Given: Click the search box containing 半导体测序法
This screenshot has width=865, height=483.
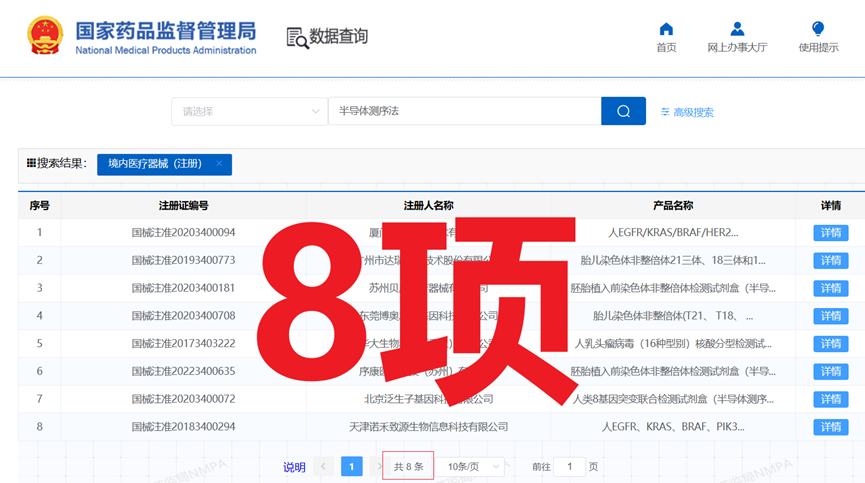Looking at the screenshot, I should tap(464, 111).
